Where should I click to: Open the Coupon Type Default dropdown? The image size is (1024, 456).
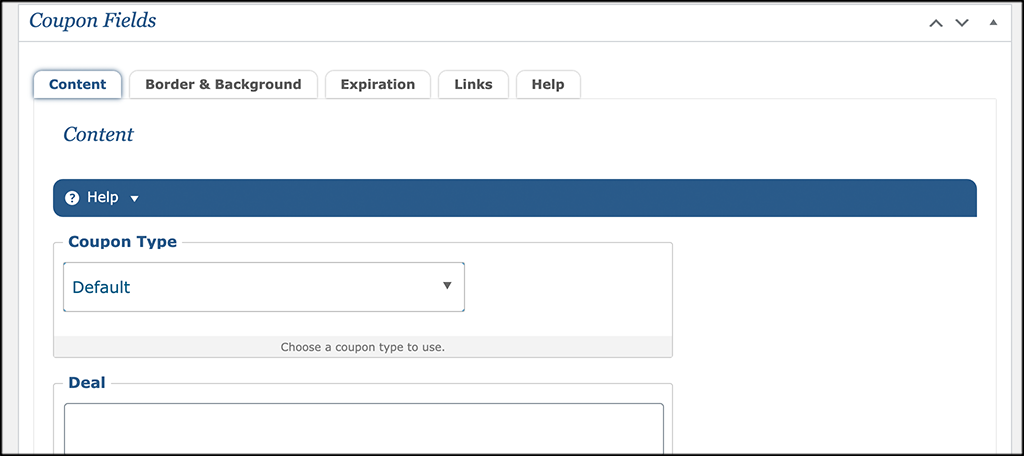[264, 287]
